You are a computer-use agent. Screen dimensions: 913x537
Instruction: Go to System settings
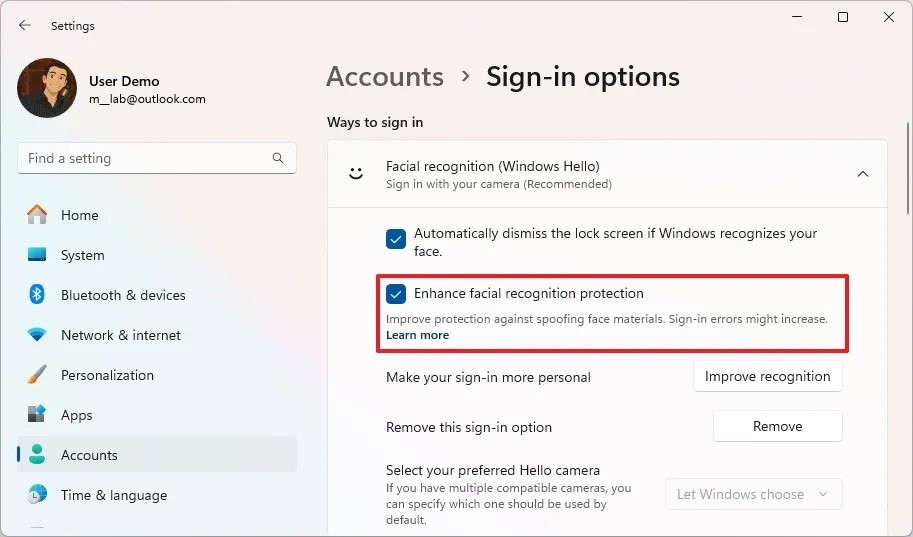point(157,255)
